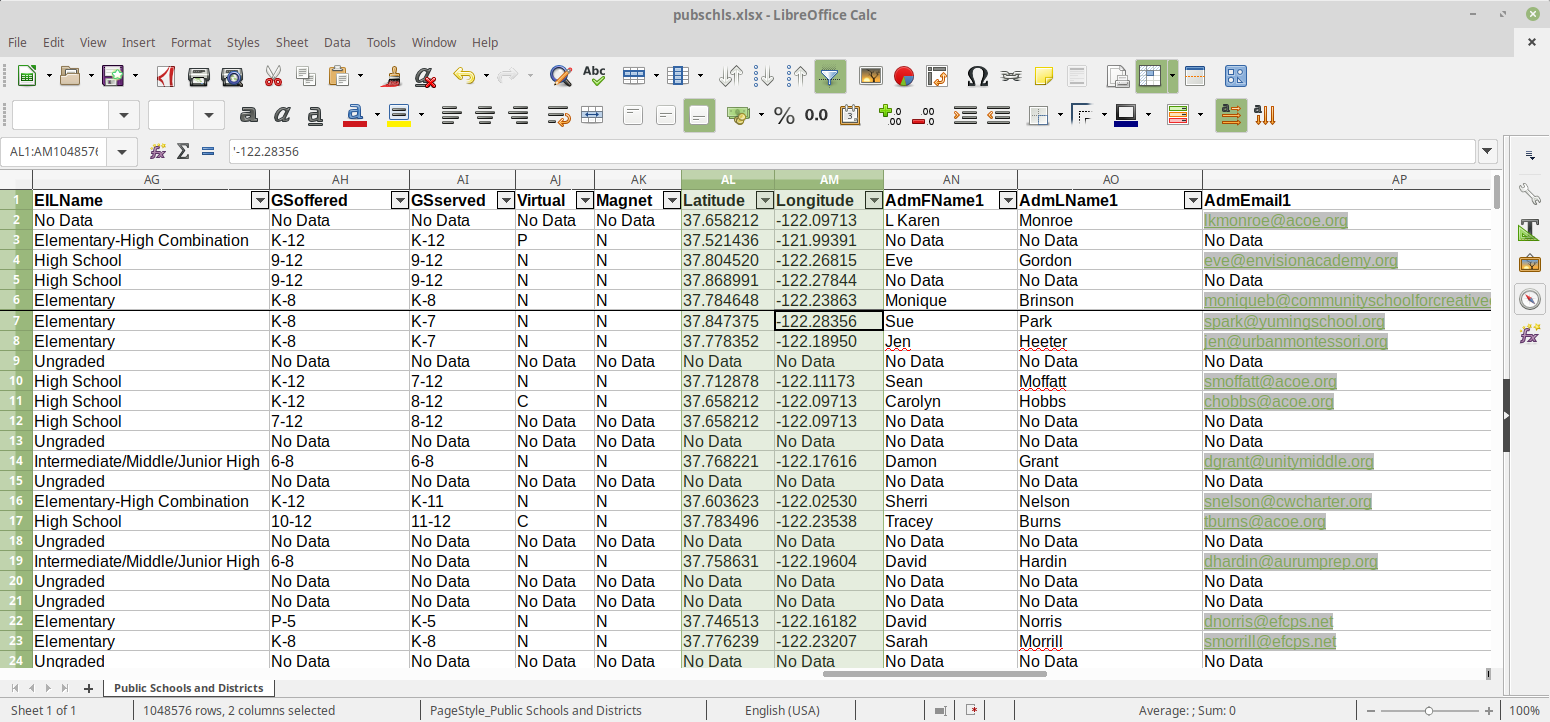The image size is (1550, 722).
Task: Expand the formula bar arrow
Action: [1488, 152]
